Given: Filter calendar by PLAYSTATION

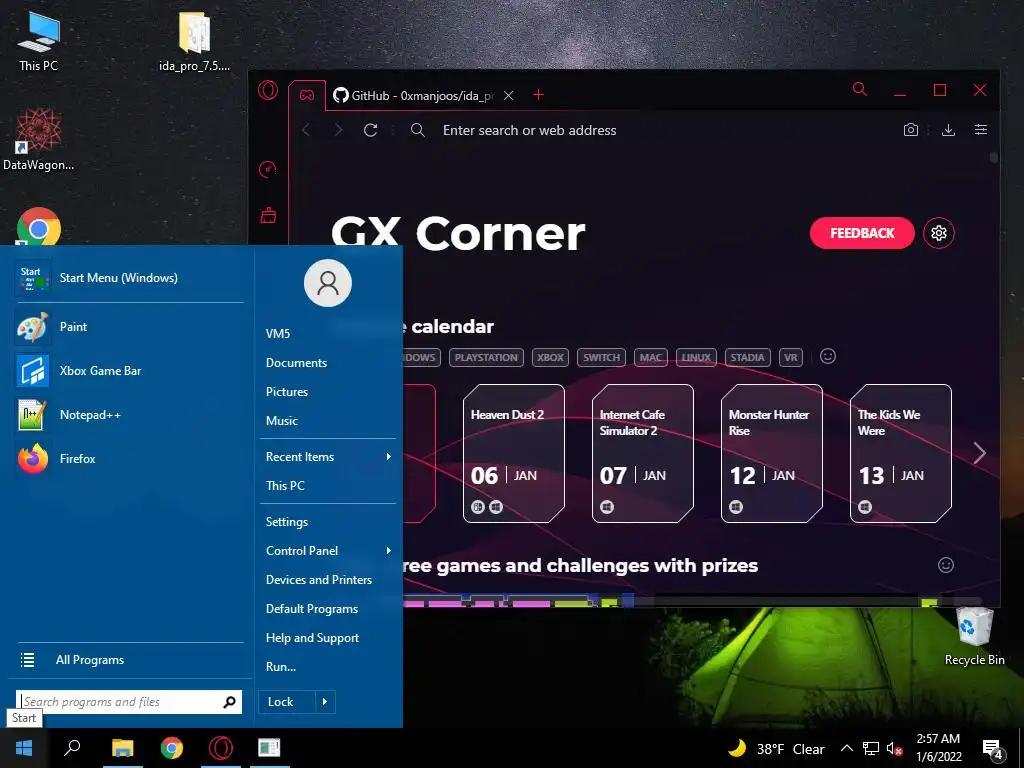Looking at the screenshot, I should point(486,357).
